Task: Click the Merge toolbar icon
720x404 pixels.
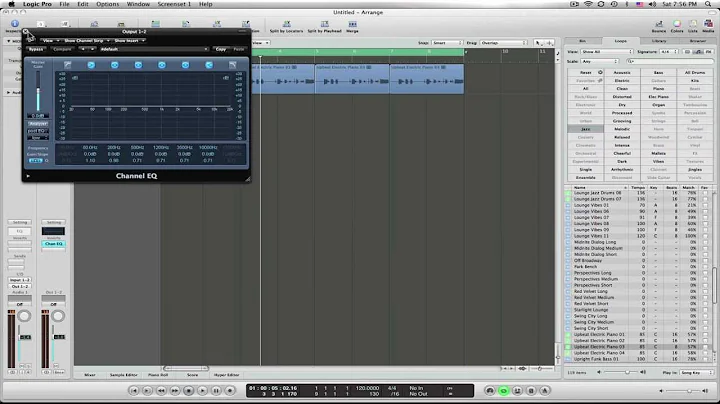Action: pyautogui.click(x=352, y=24)
